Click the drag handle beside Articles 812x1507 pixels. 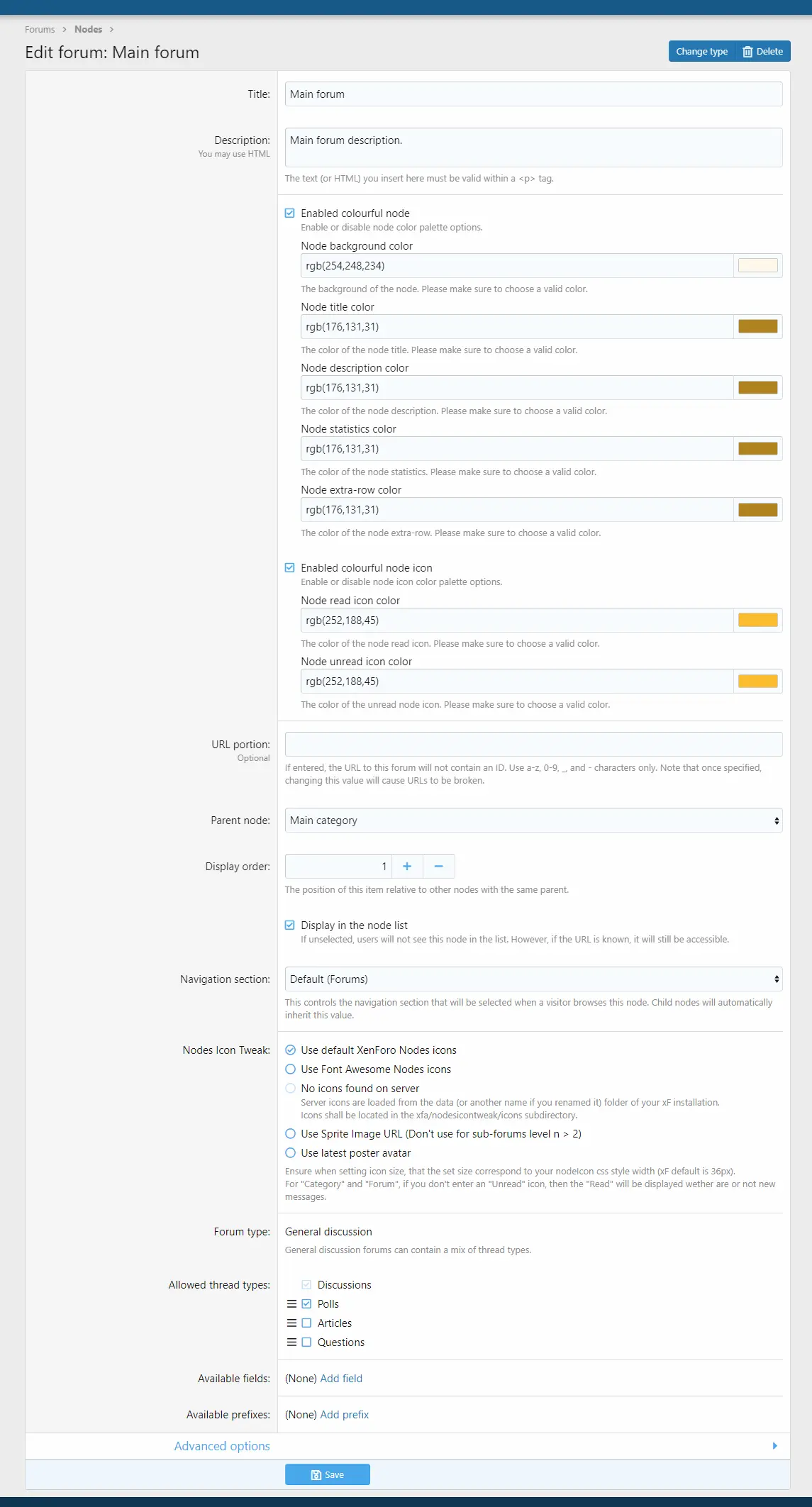(291, 1323)
